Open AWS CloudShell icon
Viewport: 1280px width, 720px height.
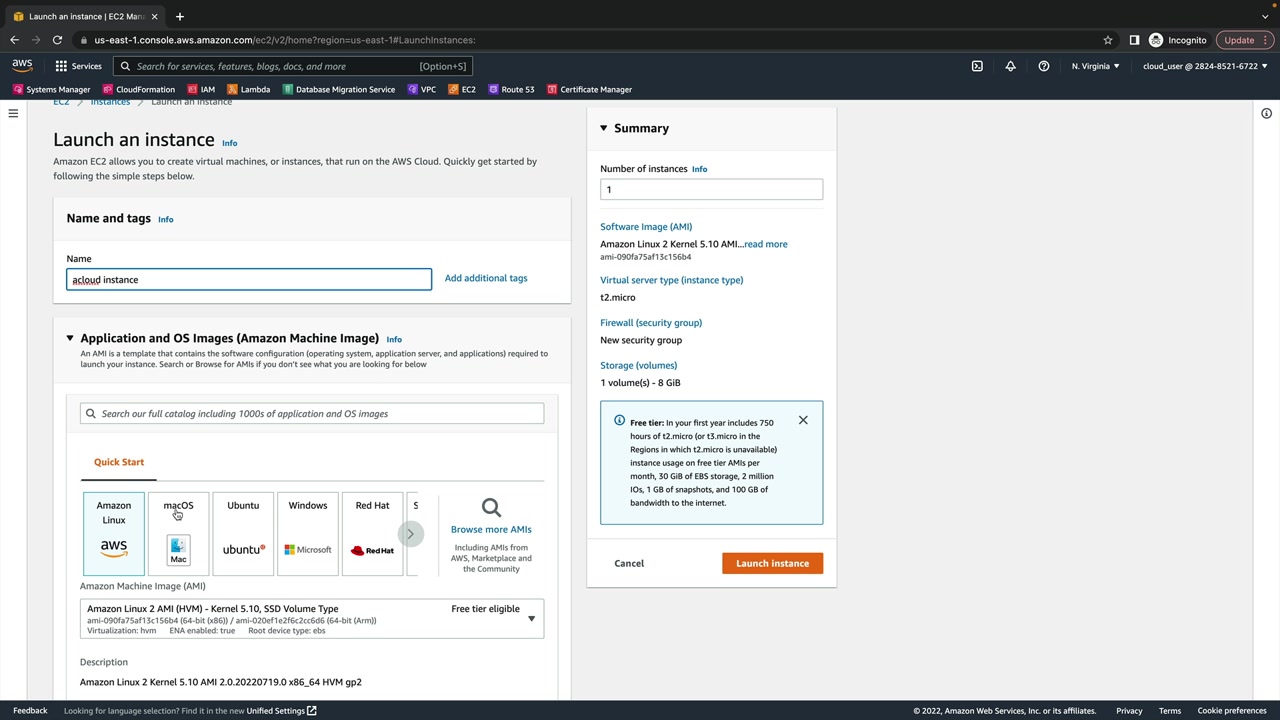click(977, 66)
